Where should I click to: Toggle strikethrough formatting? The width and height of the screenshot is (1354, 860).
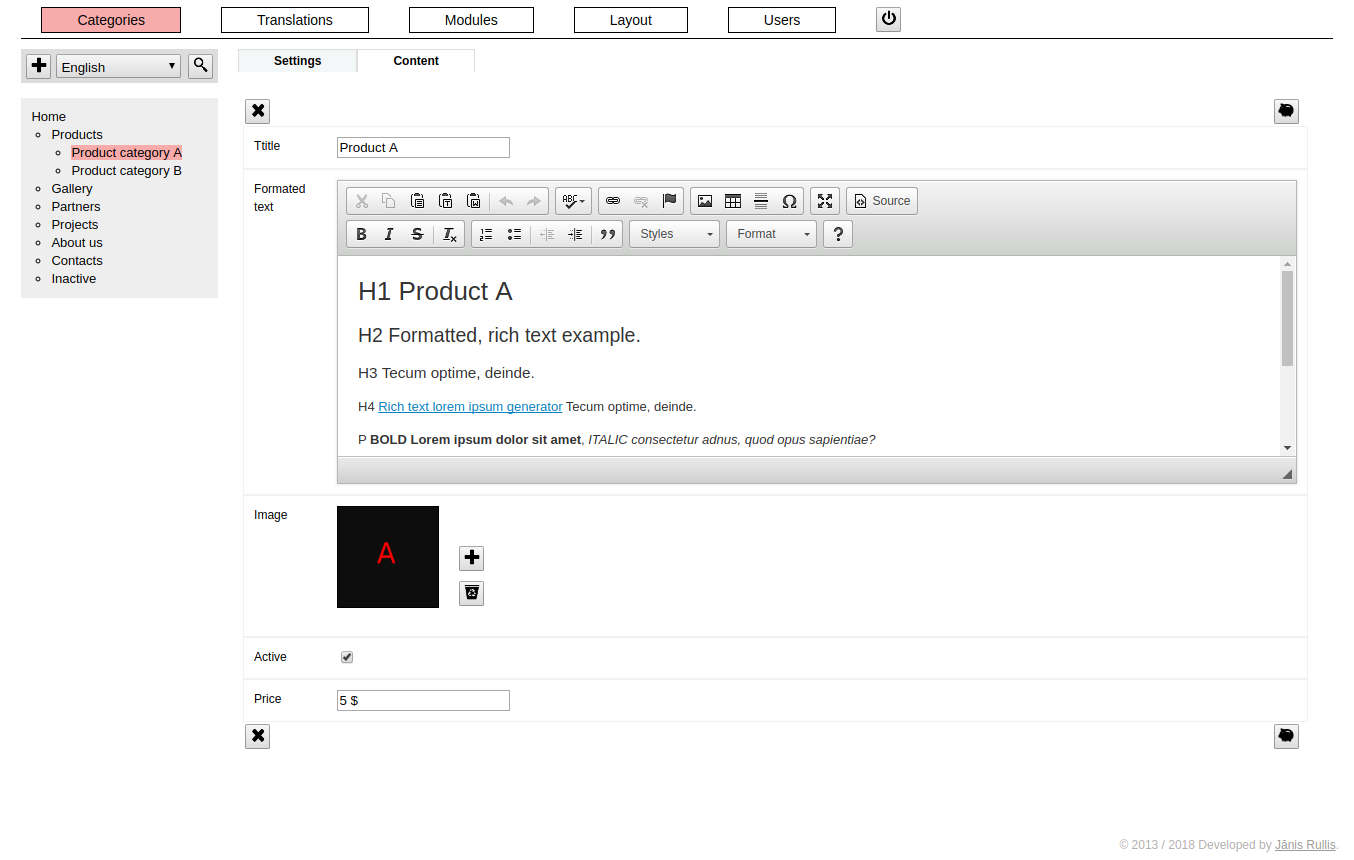coord(418,234)
